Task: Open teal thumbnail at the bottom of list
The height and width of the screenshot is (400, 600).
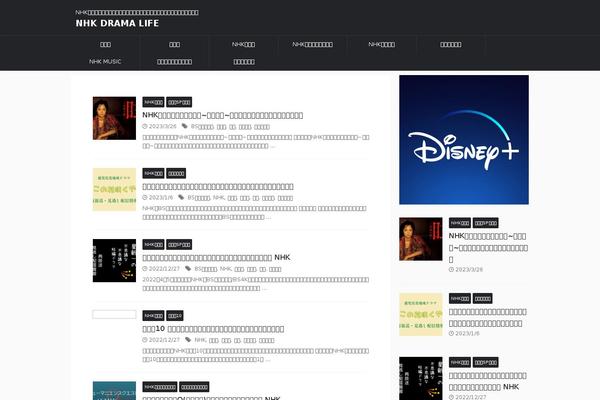Action: click(x=114, y=391)
